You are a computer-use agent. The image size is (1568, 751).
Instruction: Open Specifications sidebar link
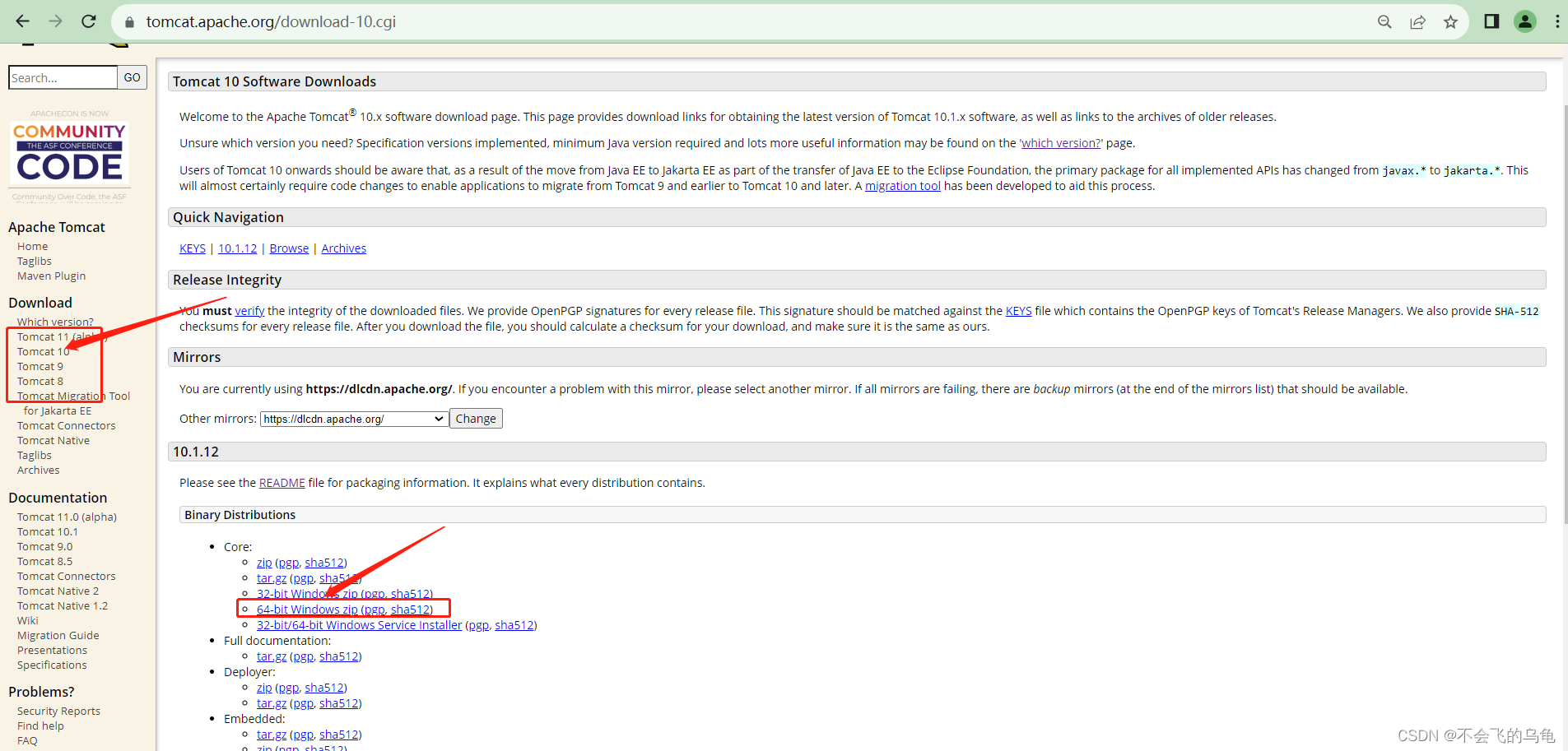click(52, 665)
